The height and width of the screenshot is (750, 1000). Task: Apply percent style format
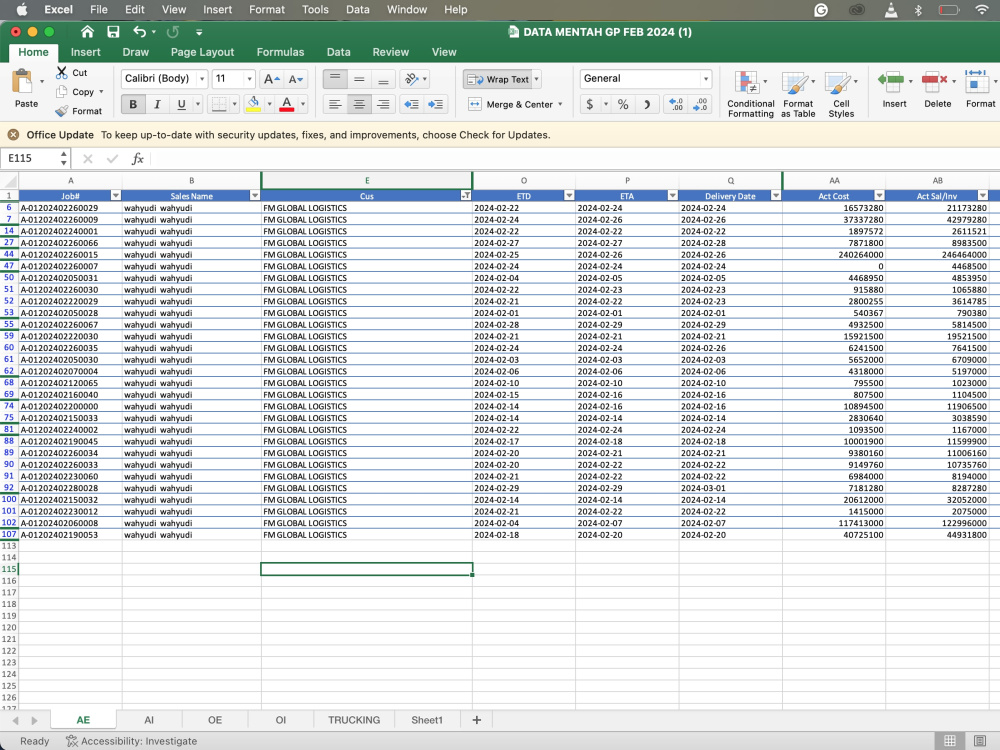pyautogui.click(x=623, y=104)
